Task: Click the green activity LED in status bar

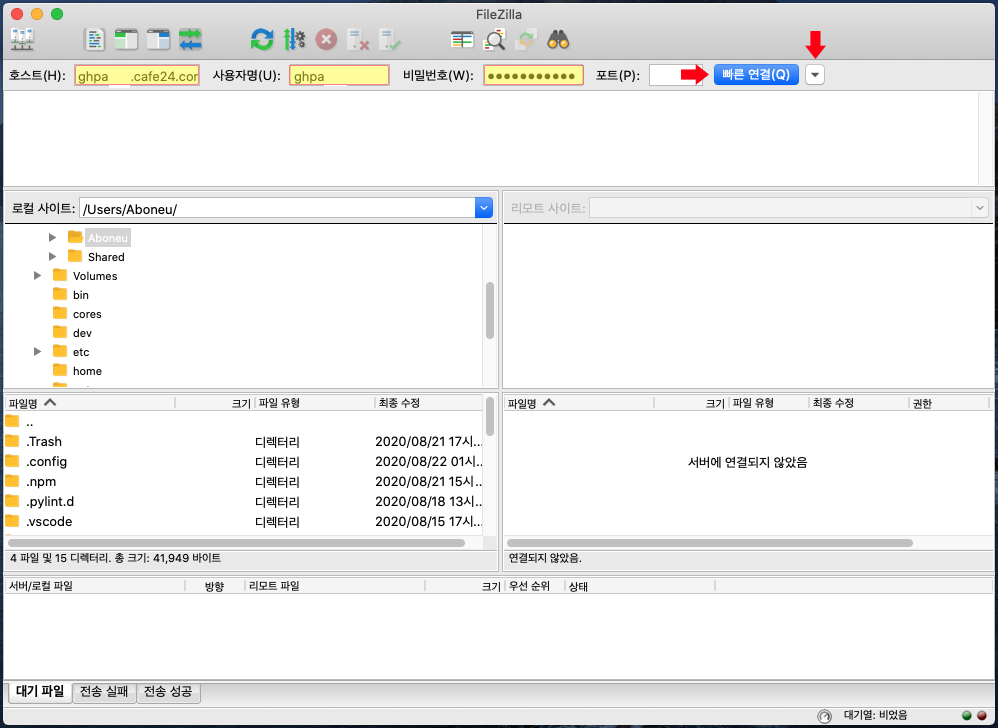Action: coord(967,716)
